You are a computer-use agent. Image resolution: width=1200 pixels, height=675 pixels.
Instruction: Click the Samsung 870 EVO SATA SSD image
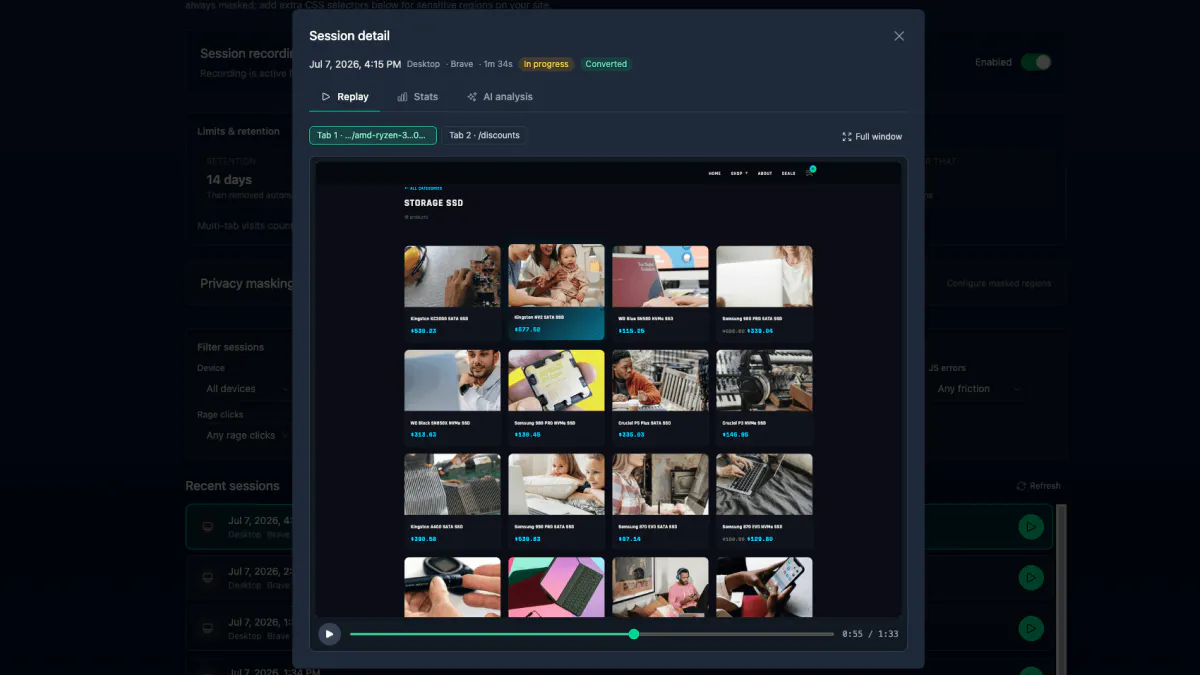660,484
